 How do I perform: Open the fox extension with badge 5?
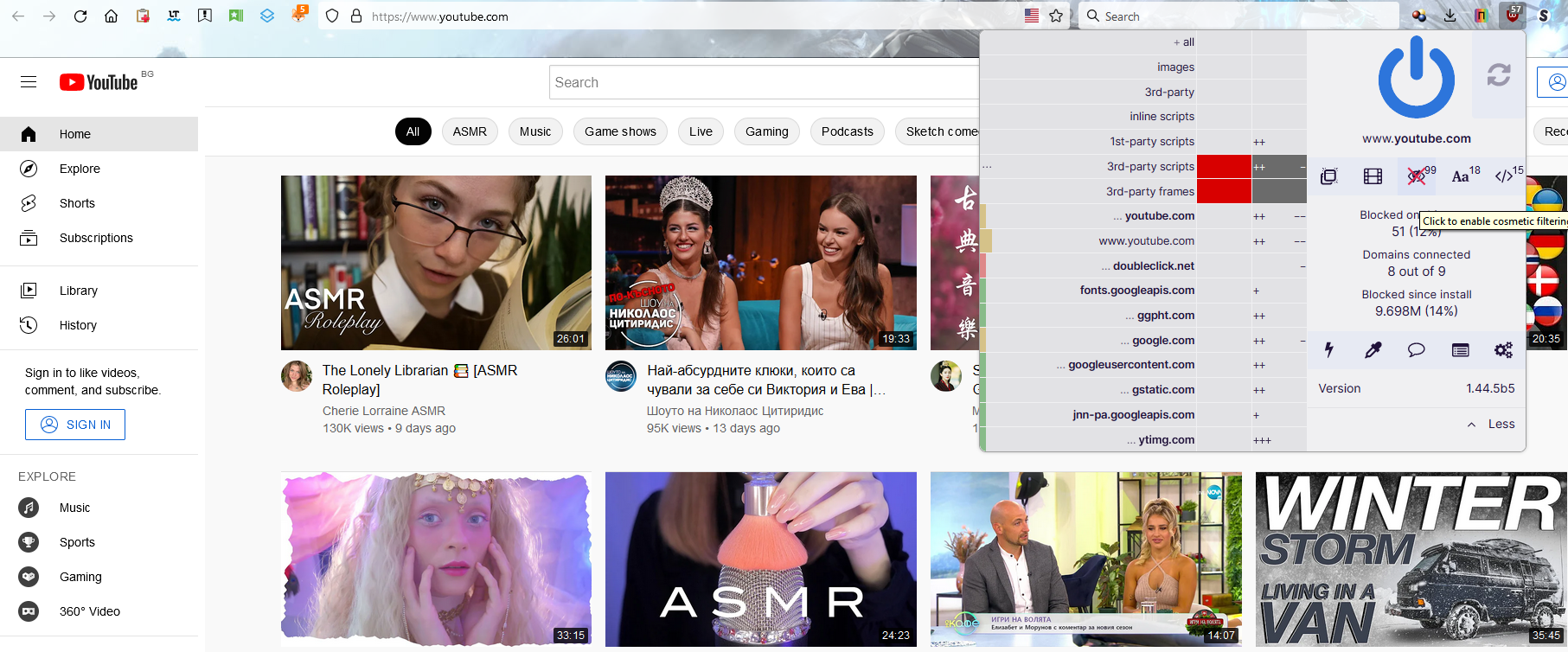point(299,14)
